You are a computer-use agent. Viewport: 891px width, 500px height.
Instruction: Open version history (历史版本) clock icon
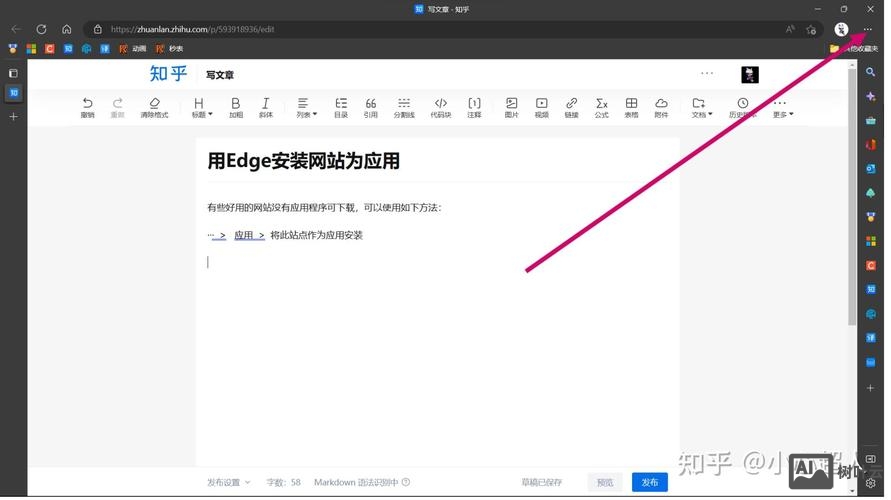tap(743, 107)
